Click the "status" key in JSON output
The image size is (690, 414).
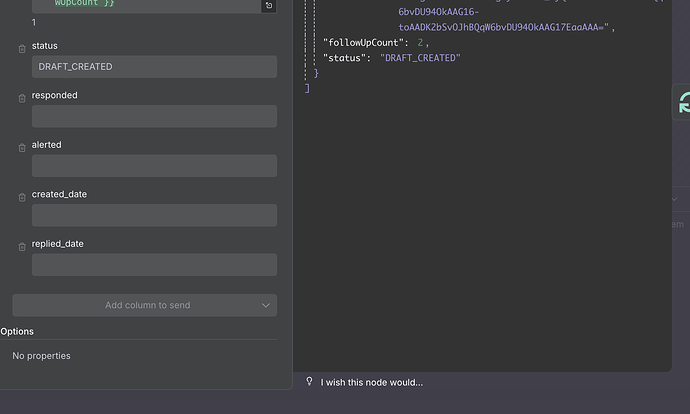tap(344, 58)
